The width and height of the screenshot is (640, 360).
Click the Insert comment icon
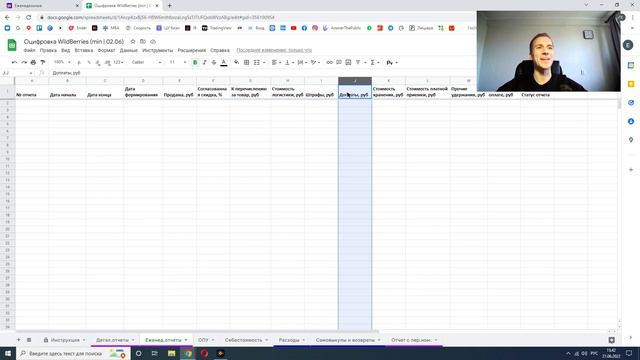339,62
